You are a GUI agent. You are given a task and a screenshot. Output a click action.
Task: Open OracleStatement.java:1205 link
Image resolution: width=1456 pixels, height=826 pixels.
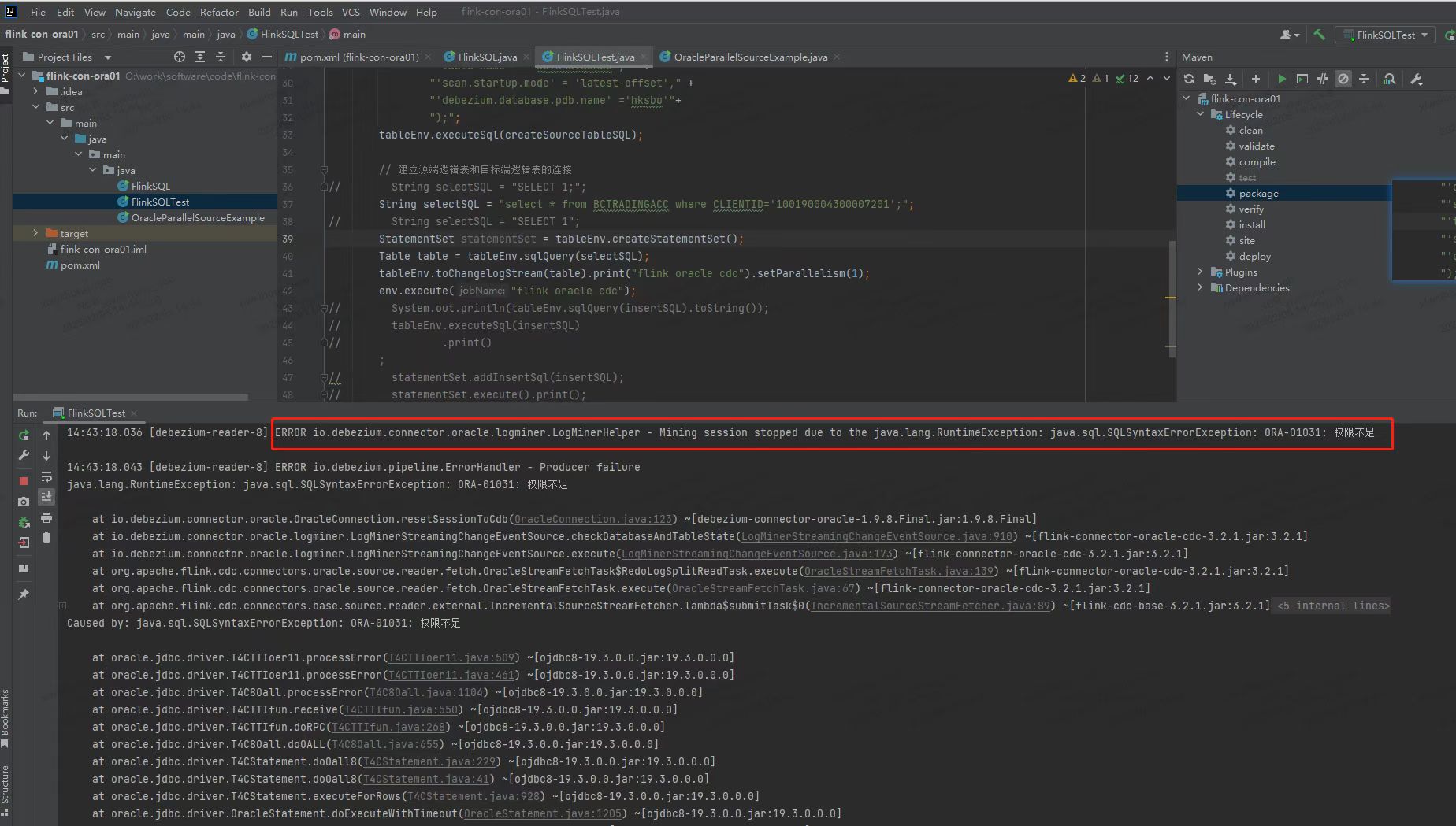543,813
